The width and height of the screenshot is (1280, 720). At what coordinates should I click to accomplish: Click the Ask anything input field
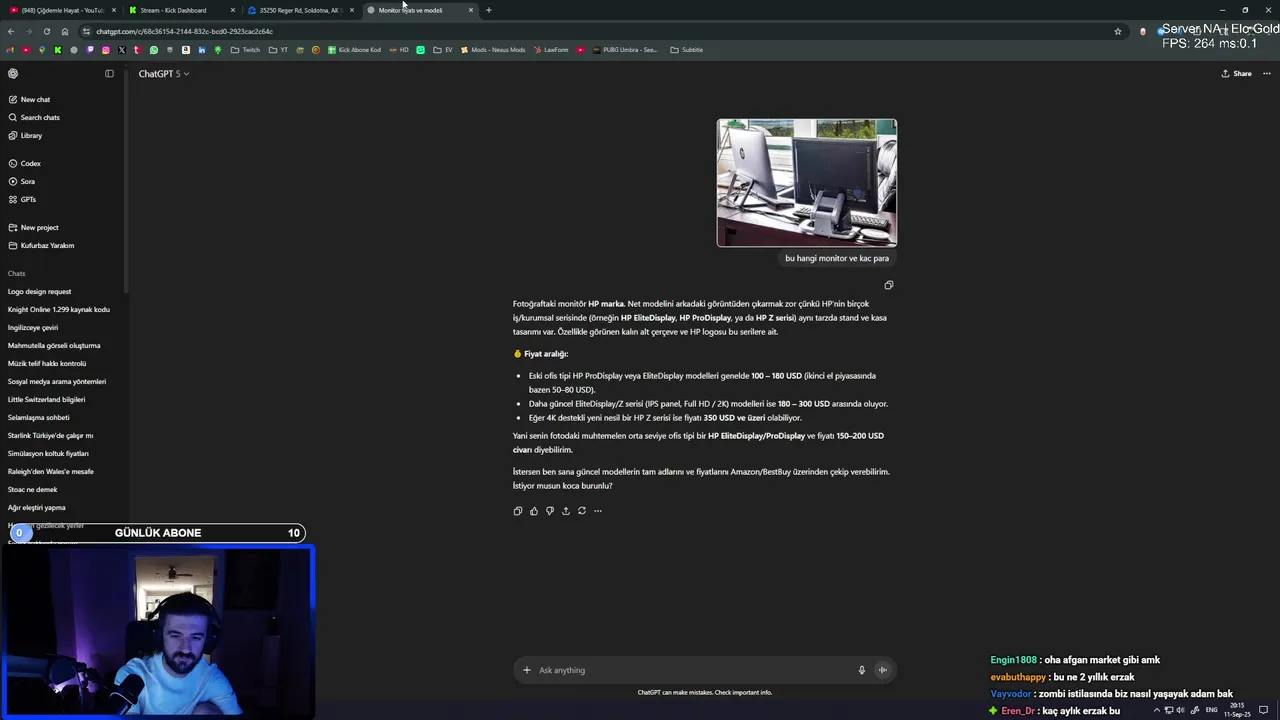pos(695,670)
